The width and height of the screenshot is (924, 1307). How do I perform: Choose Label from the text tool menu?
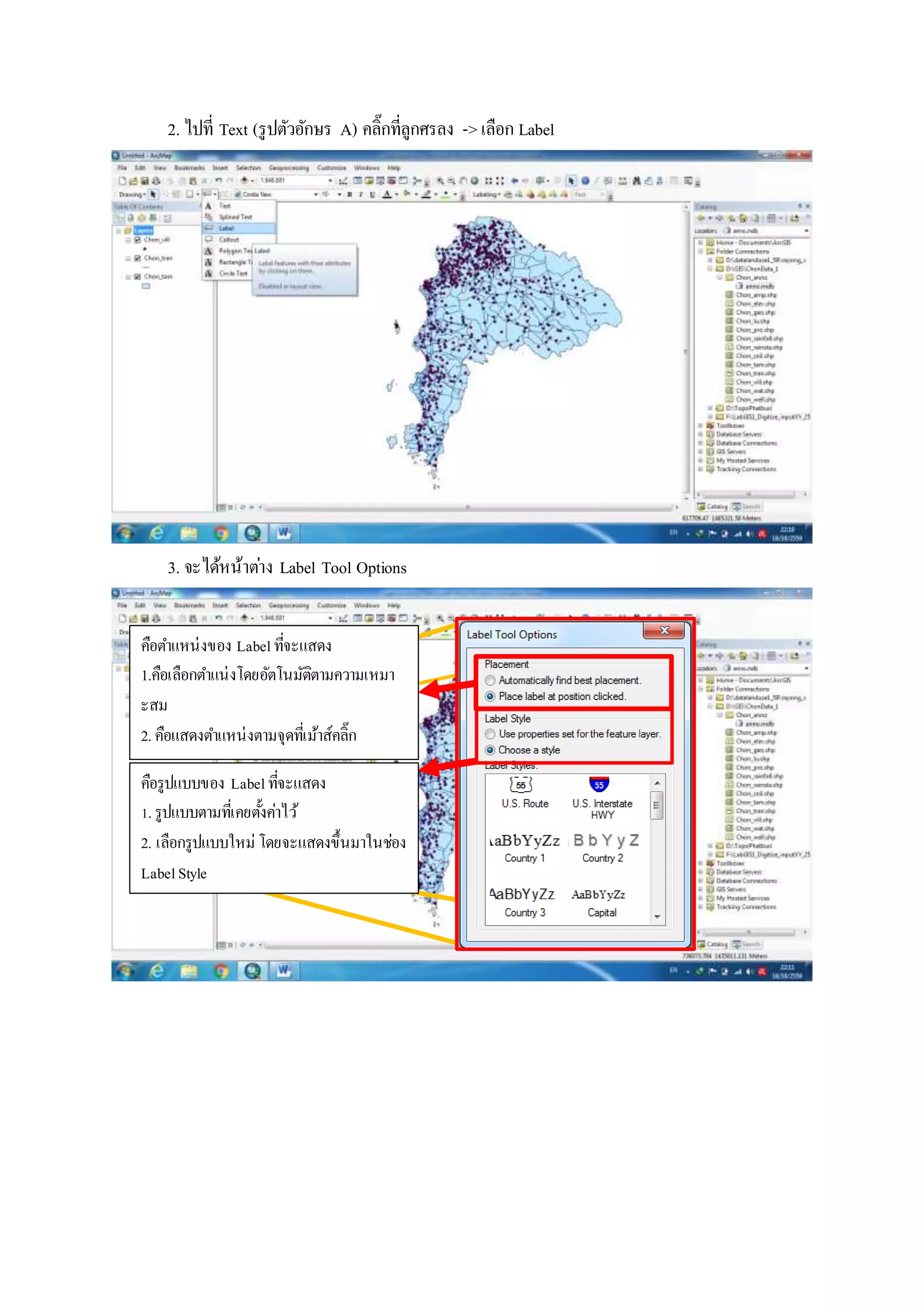coord(226,228)
